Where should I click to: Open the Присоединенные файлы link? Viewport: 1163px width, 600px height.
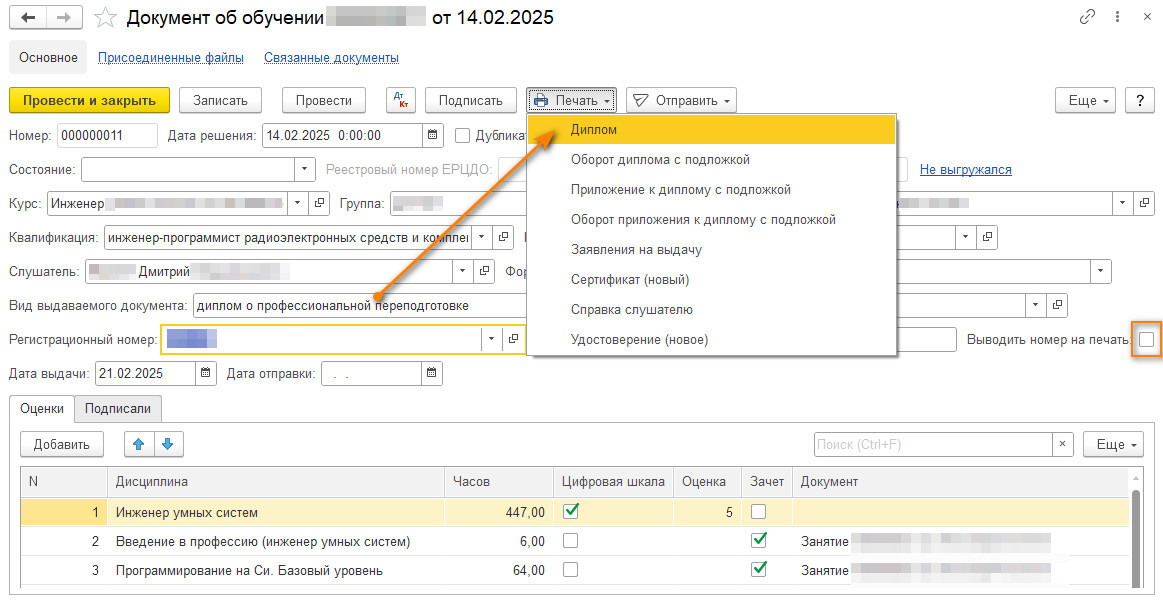coord(171,58)
